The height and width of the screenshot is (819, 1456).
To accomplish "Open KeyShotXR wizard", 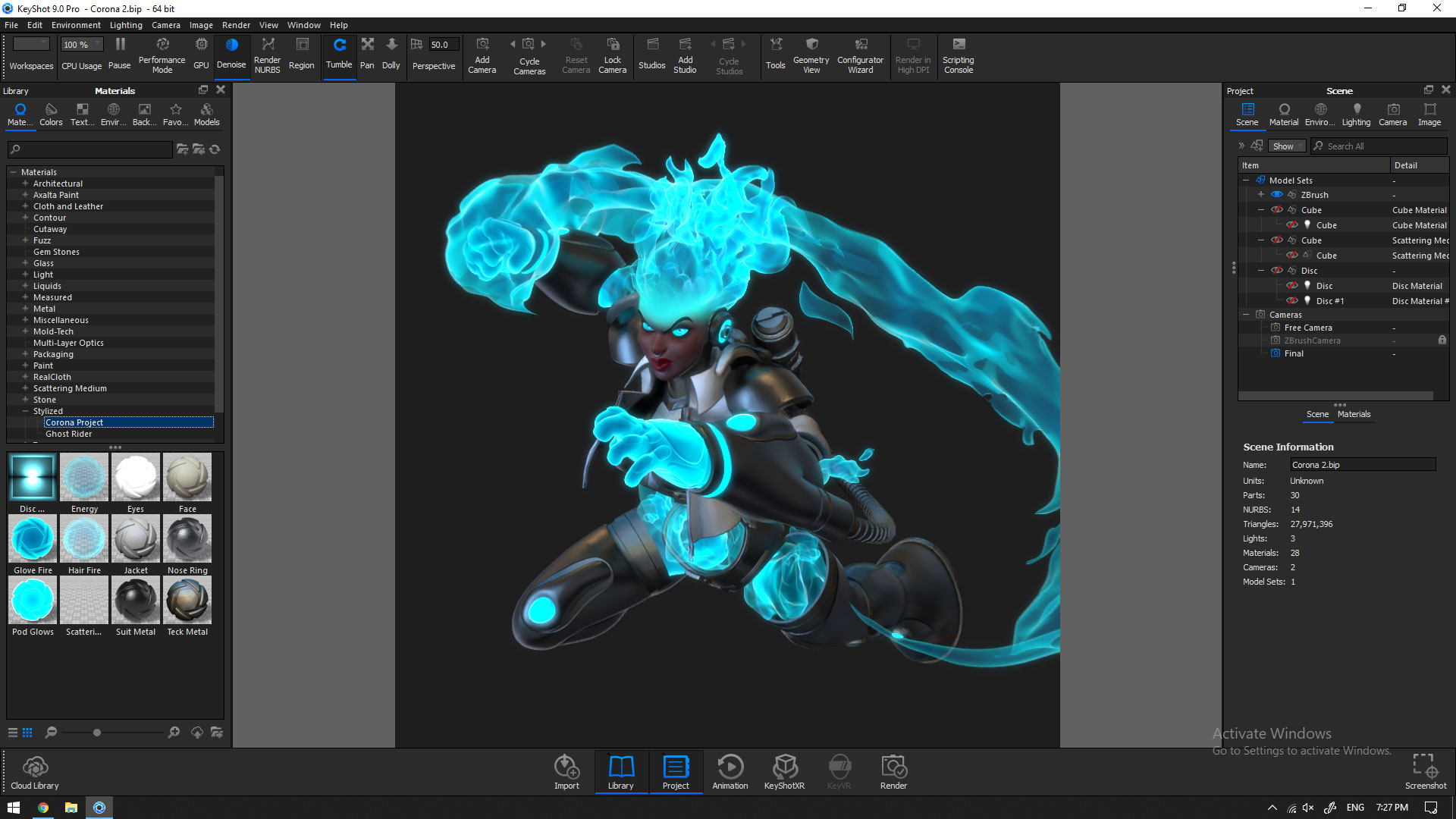I will [x=784, y=773].
